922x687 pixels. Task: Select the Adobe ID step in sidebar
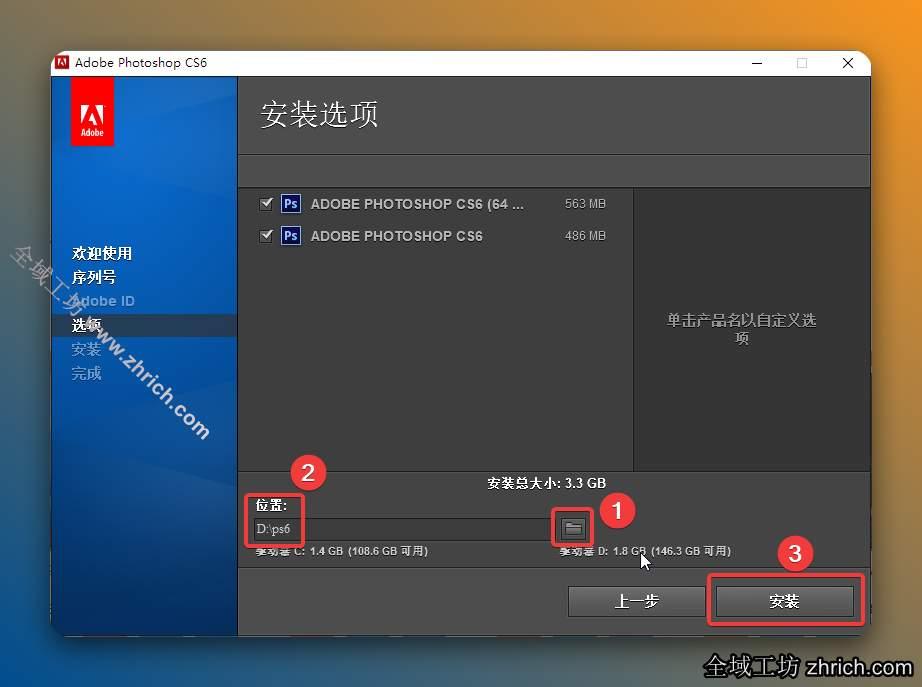tap(103, 301)
